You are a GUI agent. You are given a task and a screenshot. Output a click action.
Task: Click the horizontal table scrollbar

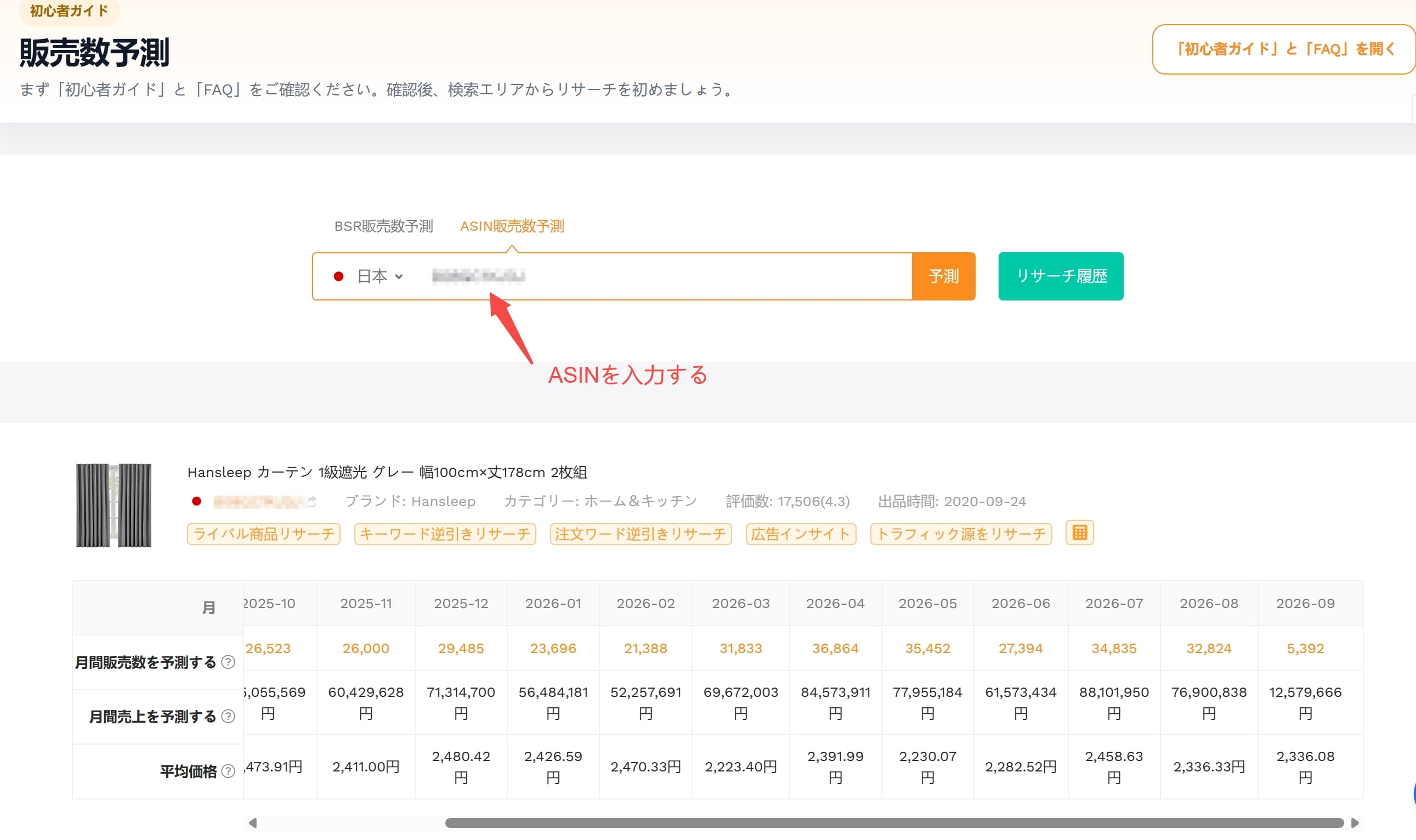coord(894,822)
